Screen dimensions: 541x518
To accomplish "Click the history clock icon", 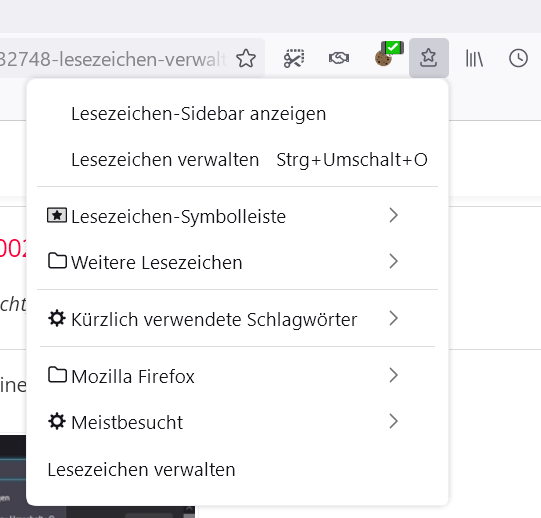I will (x=518, y=58).
